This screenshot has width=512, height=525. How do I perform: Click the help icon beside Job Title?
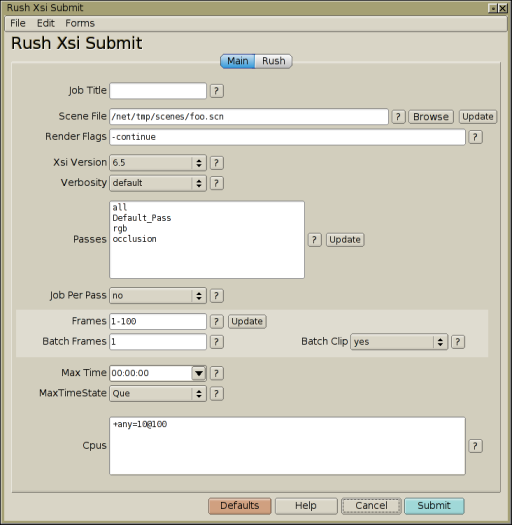coord(217,91)
